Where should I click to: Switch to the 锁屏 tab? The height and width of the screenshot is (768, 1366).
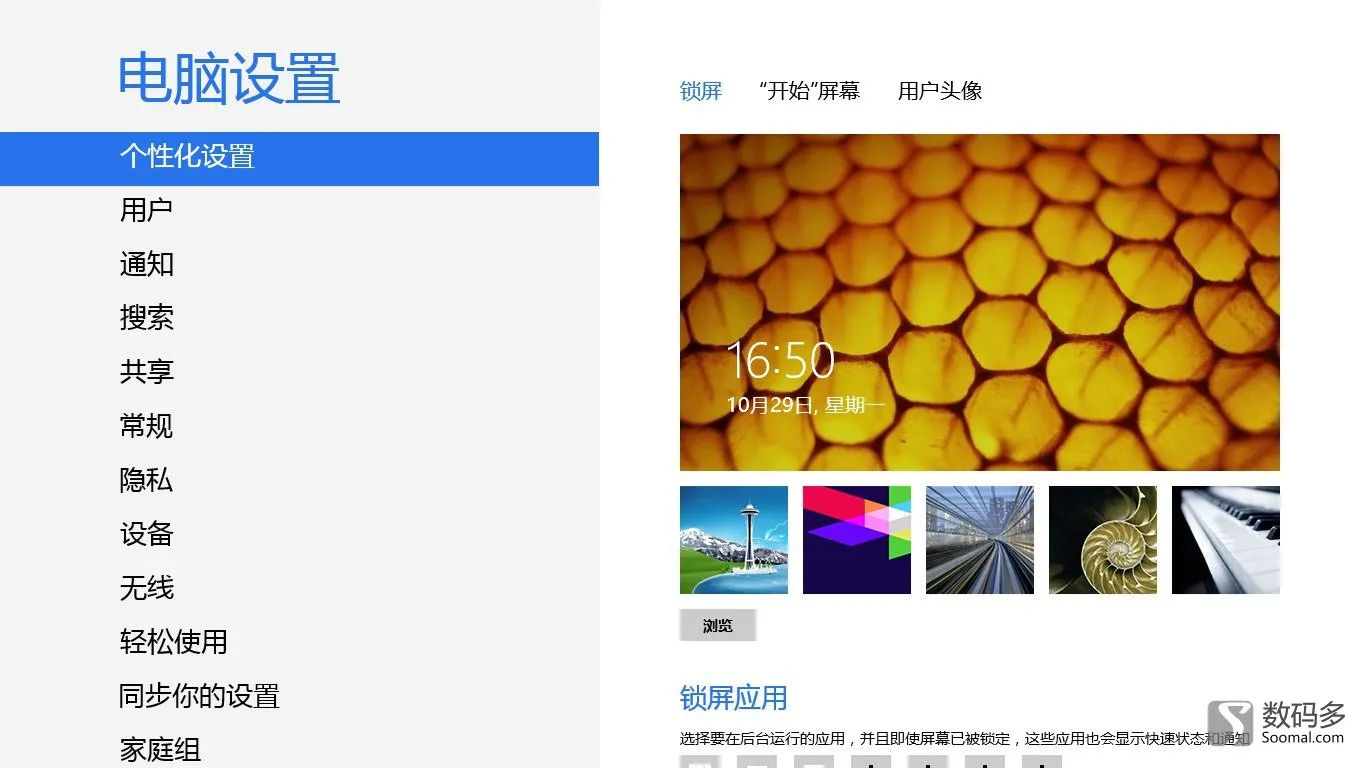pos(701,91)
